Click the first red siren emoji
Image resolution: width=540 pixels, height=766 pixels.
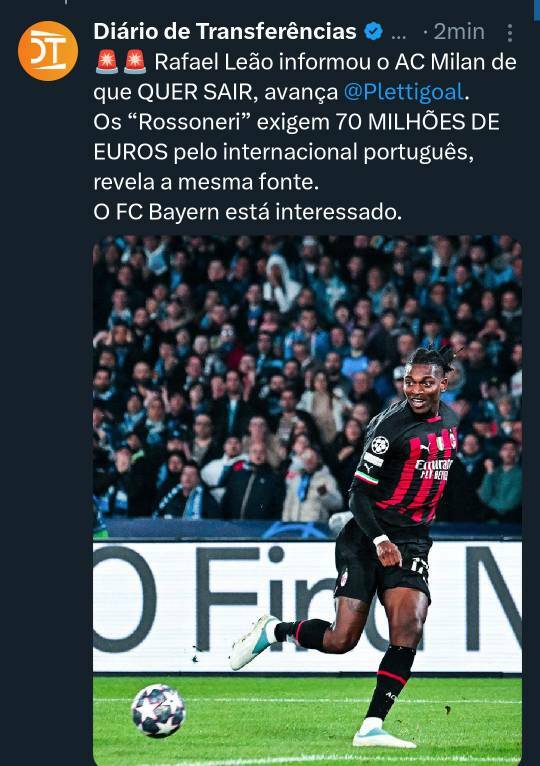click(107, 62)
